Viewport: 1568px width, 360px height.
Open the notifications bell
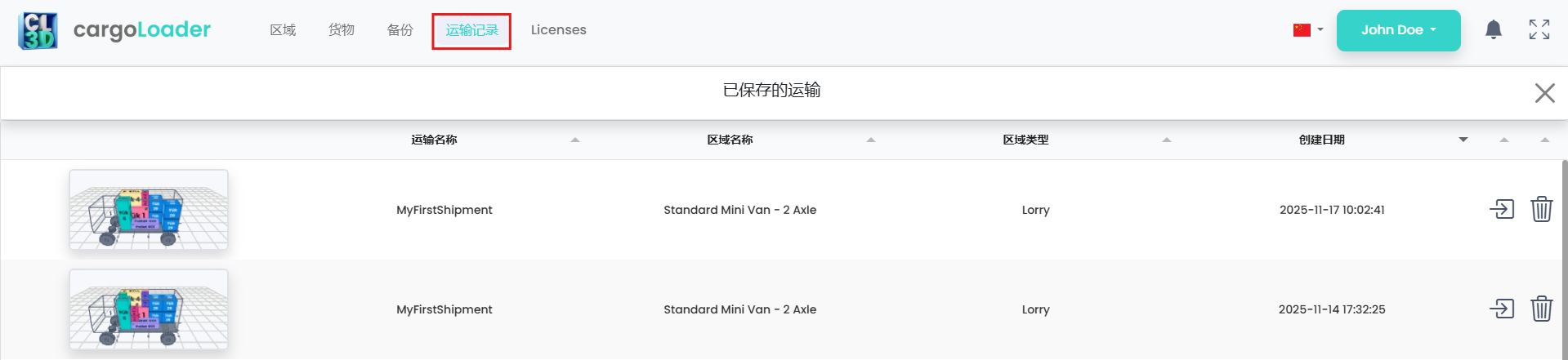(1493, 30)
